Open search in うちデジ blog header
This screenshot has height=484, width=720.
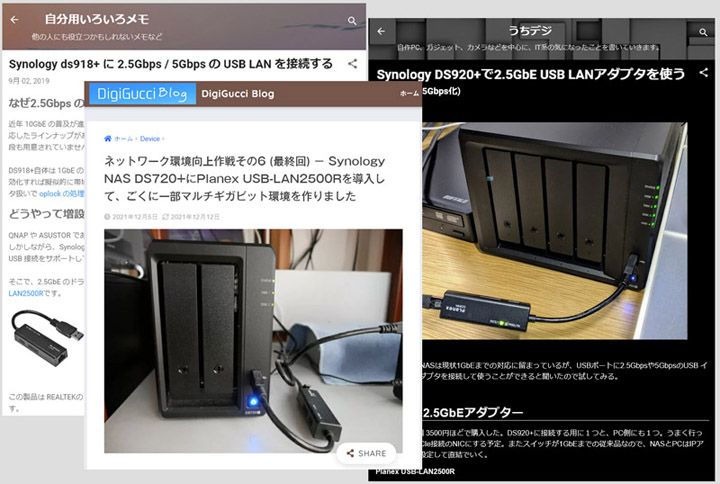pos(703,32)
